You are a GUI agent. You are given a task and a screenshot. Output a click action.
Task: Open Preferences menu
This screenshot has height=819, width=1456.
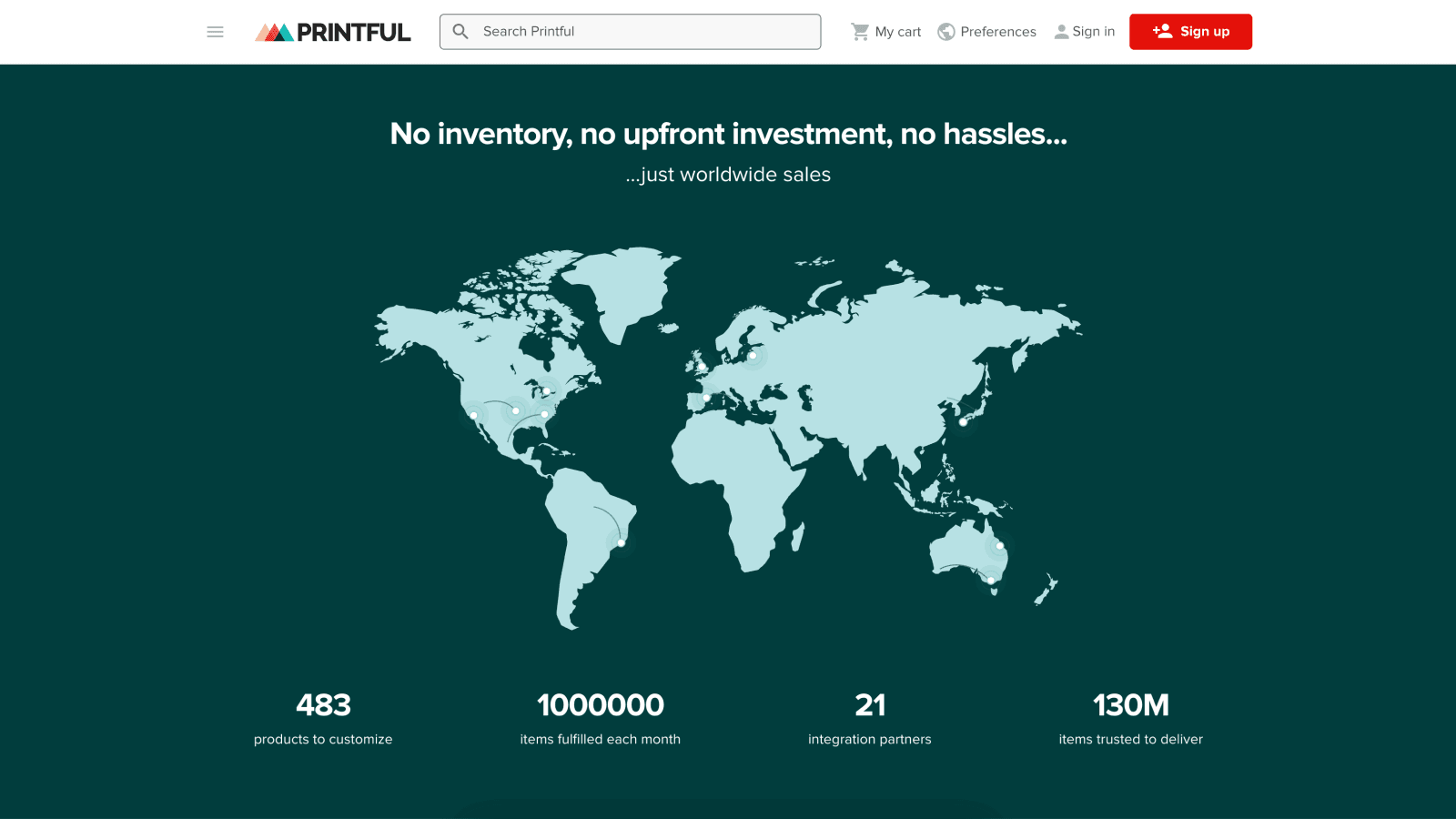tap(987, 32)
